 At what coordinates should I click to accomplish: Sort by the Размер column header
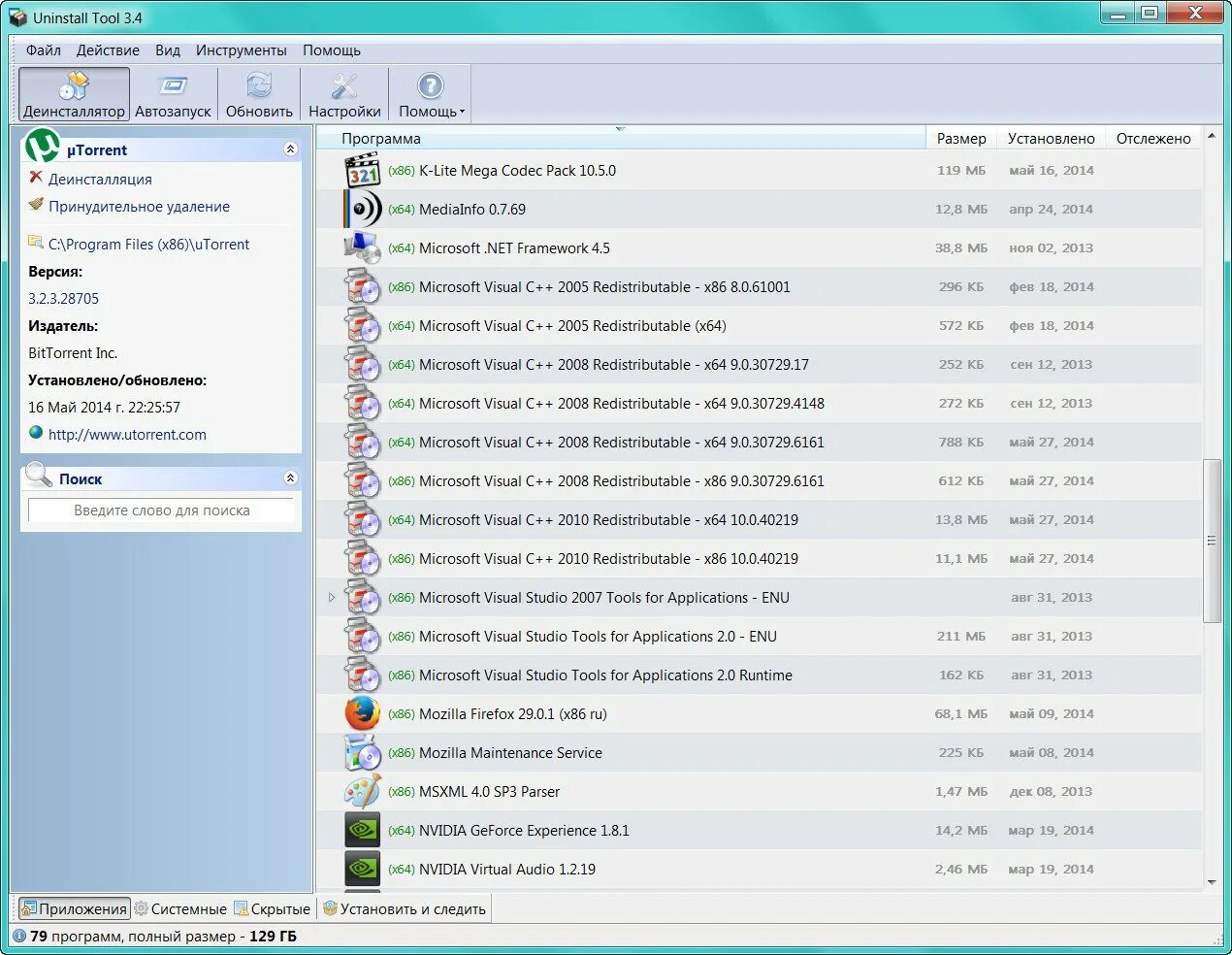click(x=961, y=139)
